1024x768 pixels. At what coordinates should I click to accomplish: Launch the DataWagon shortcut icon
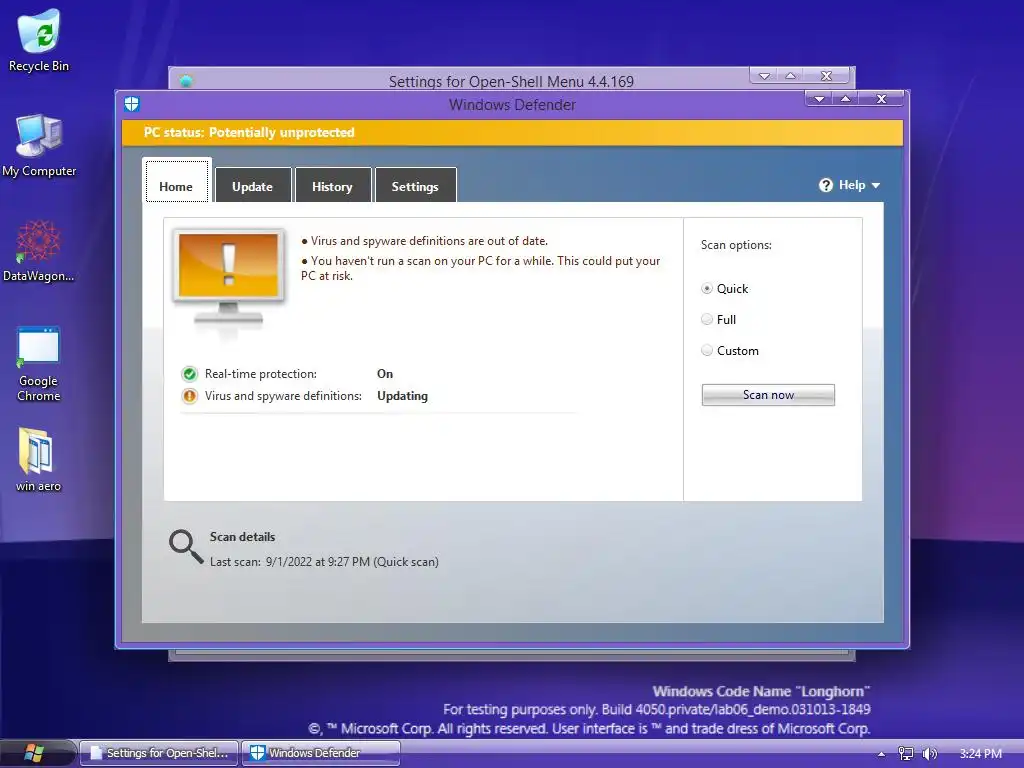39,251
